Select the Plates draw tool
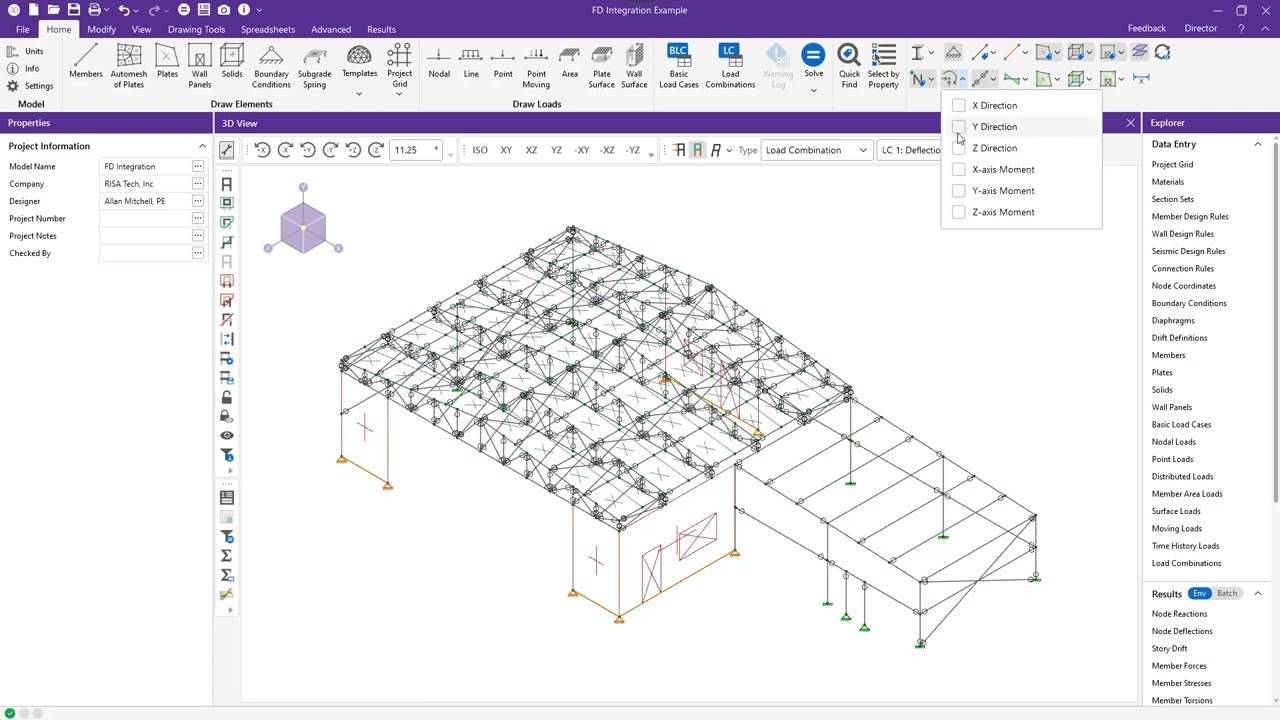The image size is (1280, 720). pos(167,62)
